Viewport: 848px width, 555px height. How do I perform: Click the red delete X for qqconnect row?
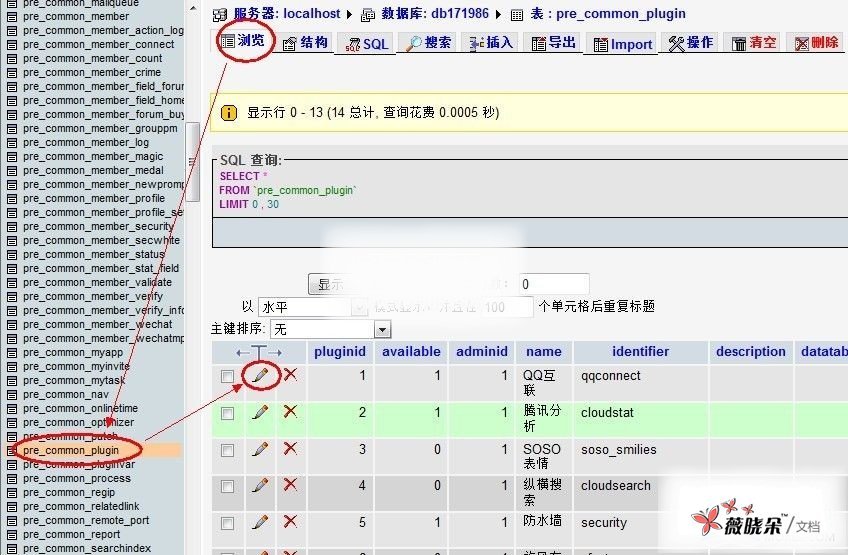tap(290, 375)
